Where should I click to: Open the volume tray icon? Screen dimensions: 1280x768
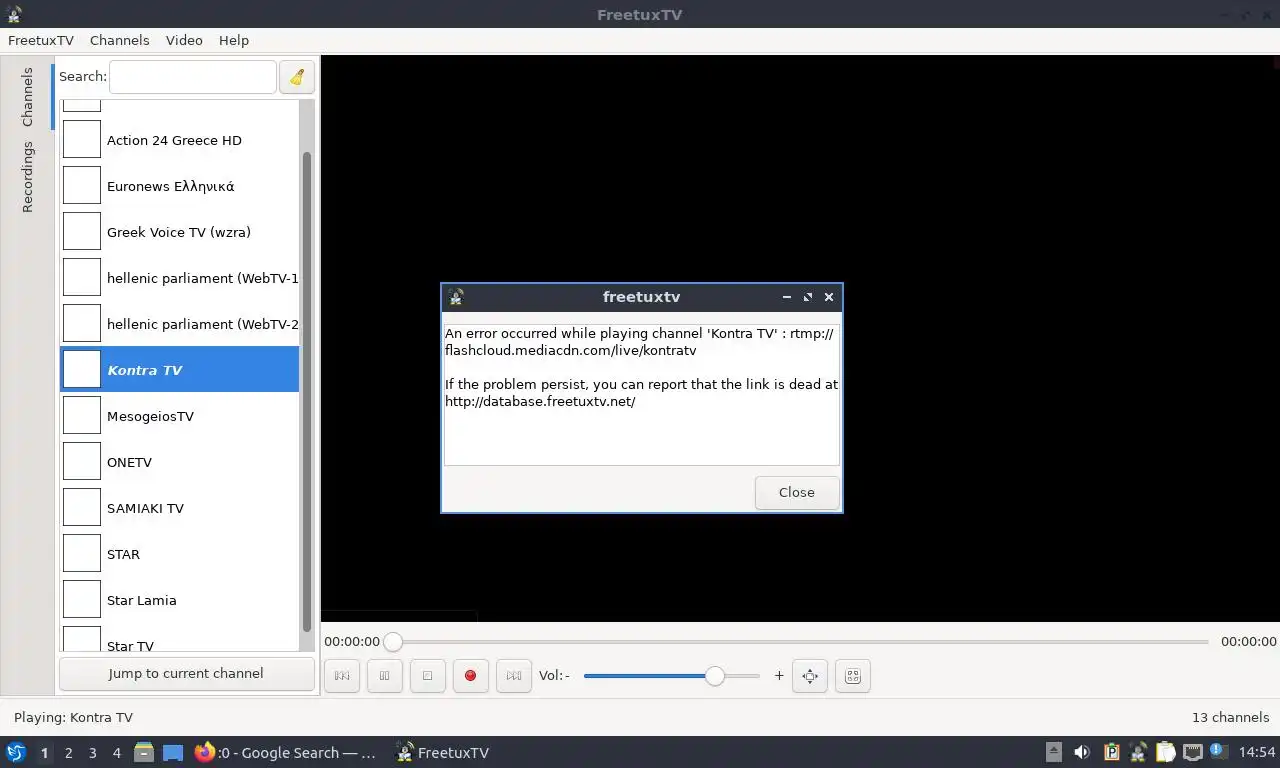pyautogui.click(x=1082, y=752)
